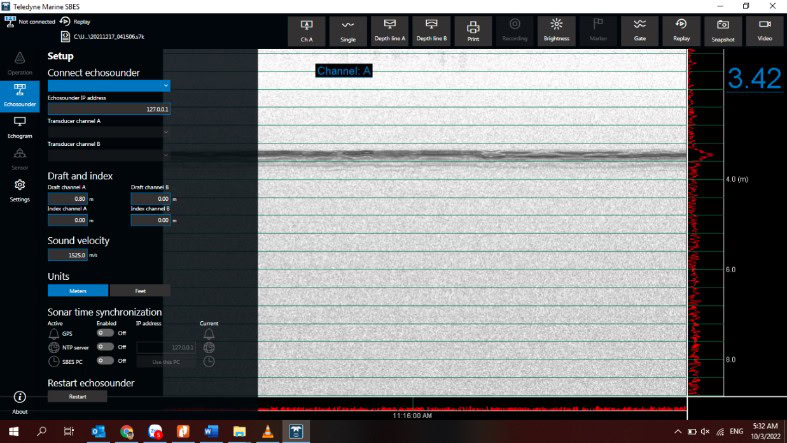The image size is (787, 443).
Task: Click the replay file document icon
Action: (65, 36)
